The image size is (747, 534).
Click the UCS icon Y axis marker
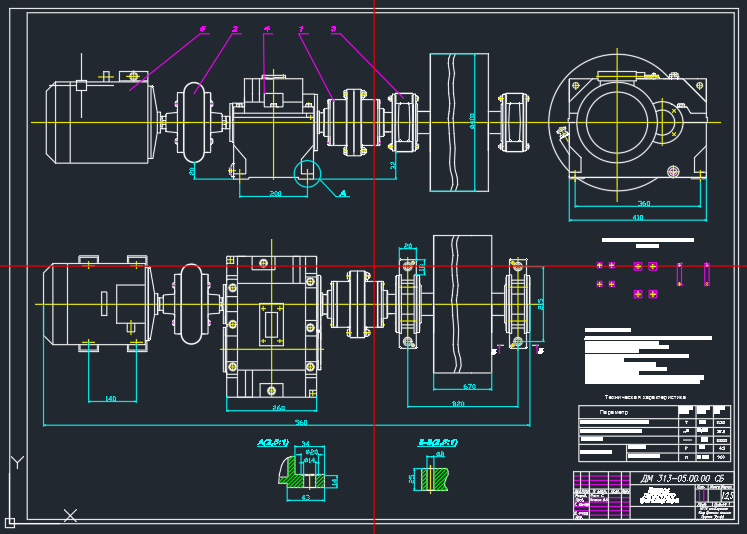(17, 462)
